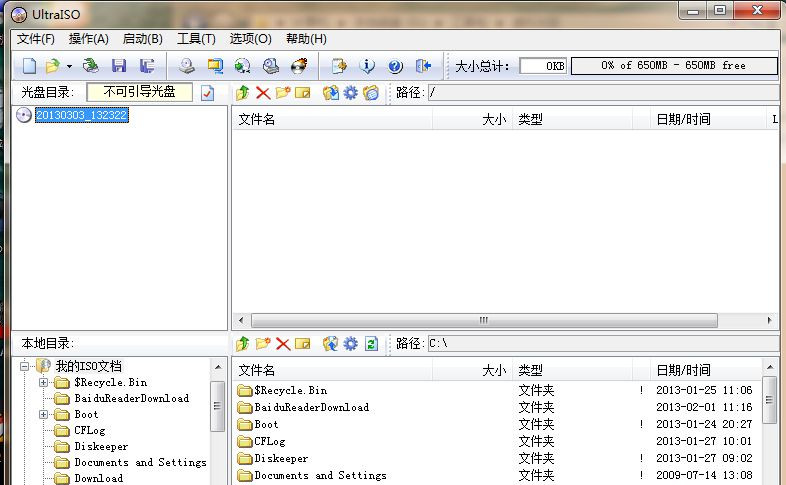The width and height of the screenshot is (786, 485).
Task: Expand the Open icon dropdown arrow
Action: (x=69, y=66)
